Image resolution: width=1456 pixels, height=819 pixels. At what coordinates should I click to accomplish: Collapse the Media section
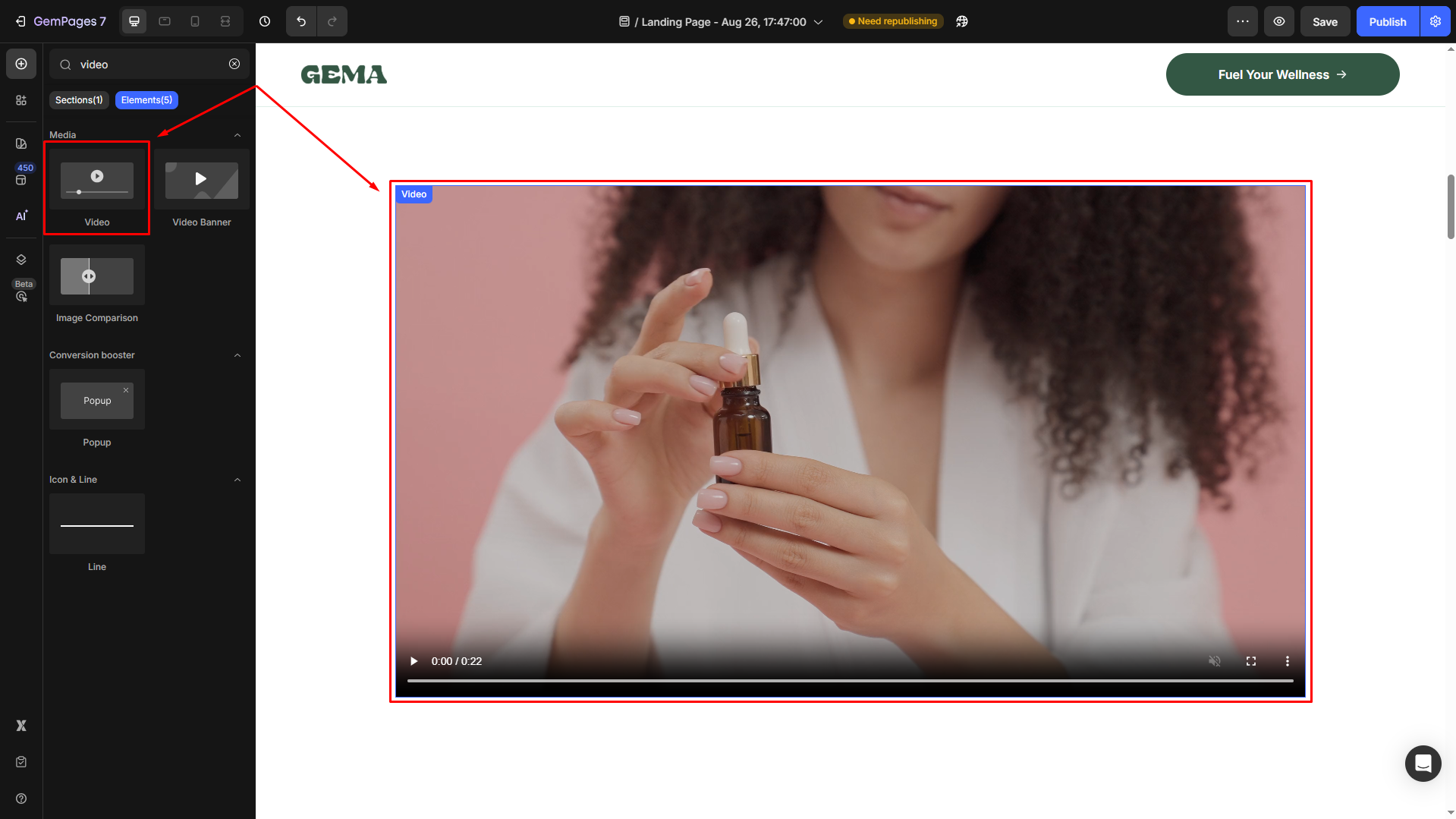237,135
